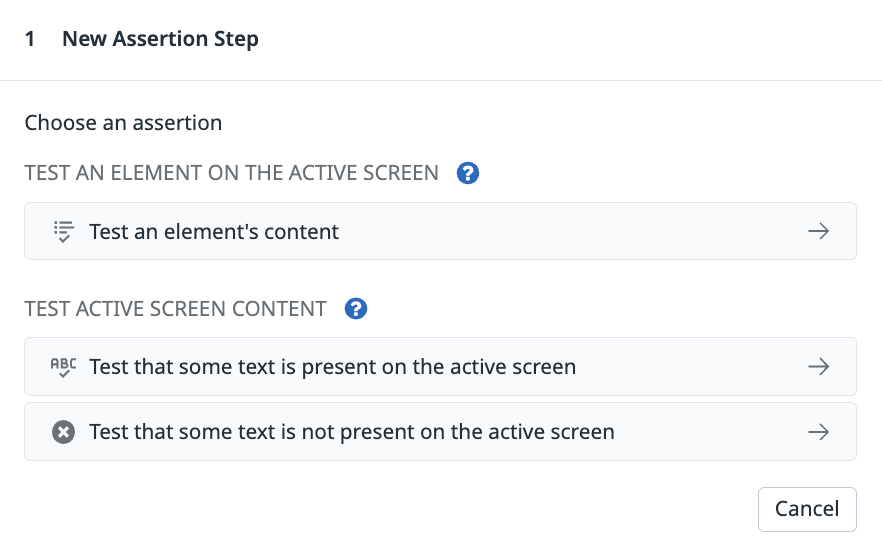Cancel the new assertion step
Viewport: 882px width, 556px height.
pyautogui.click(x=807, y=509)
